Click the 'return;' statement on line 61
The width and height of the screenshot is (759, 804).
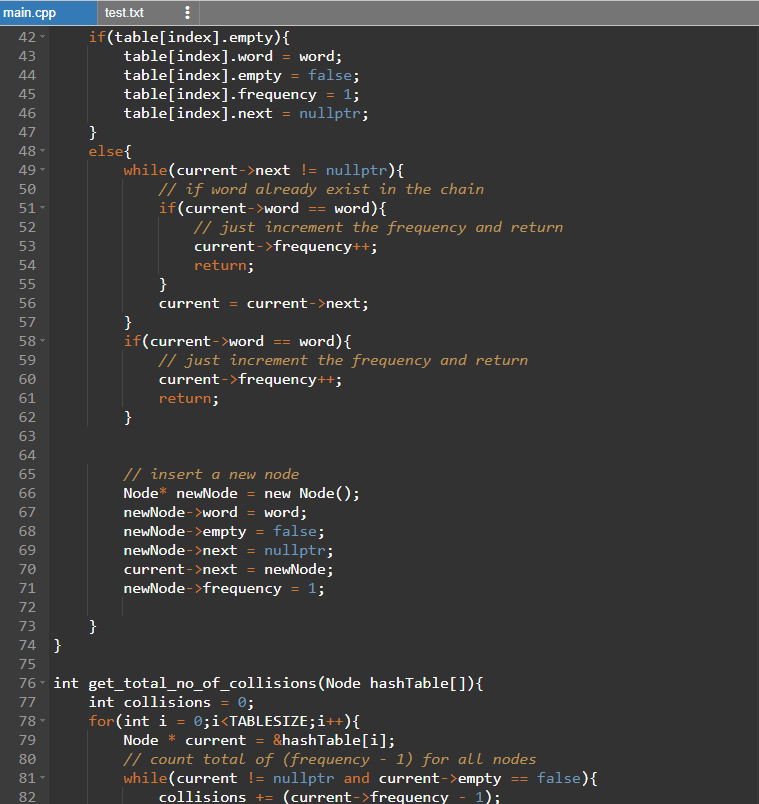tap(189, 398)
